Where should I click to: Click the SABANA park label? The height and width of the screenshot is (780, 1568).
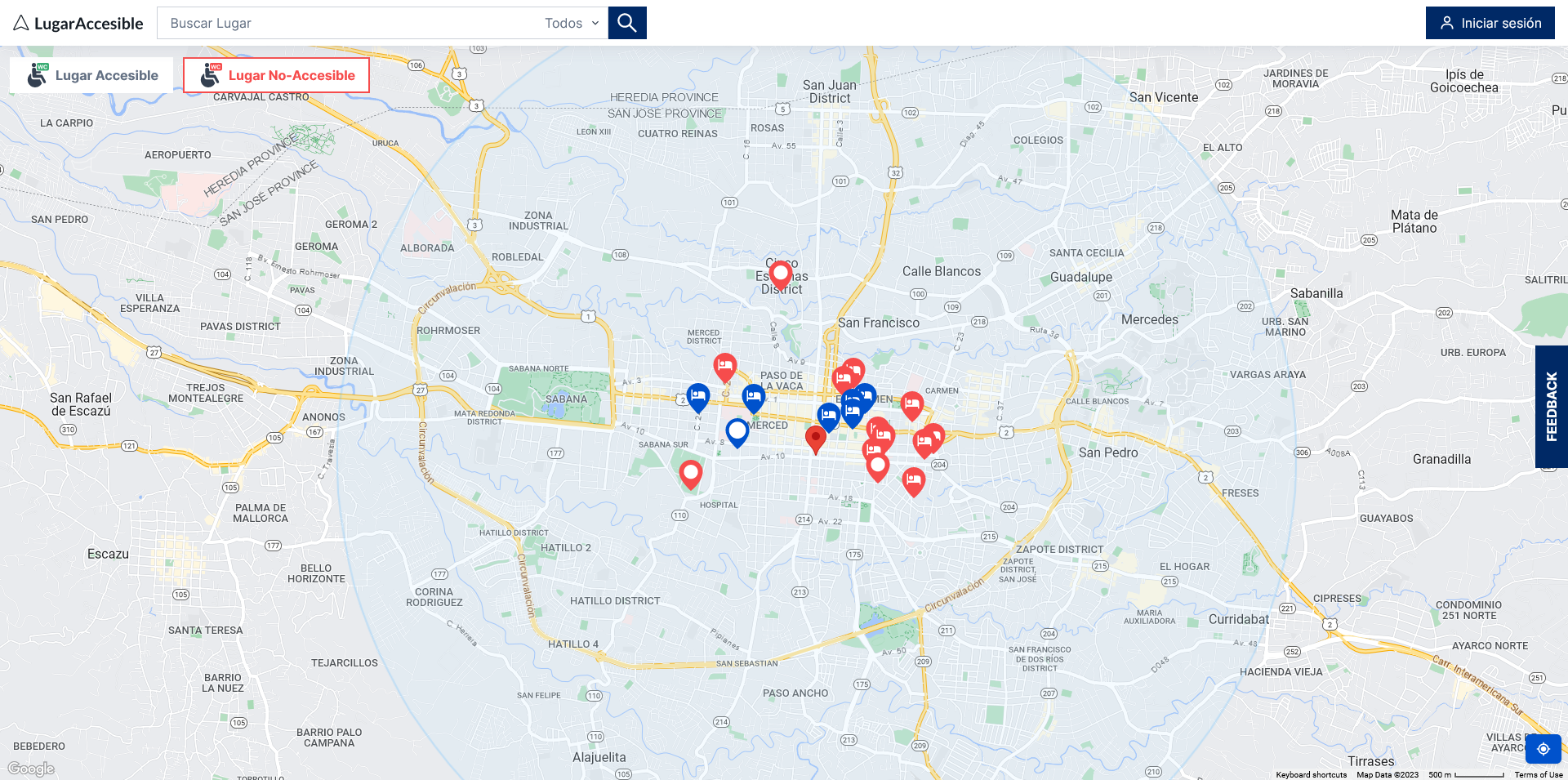tap(566, 399)
